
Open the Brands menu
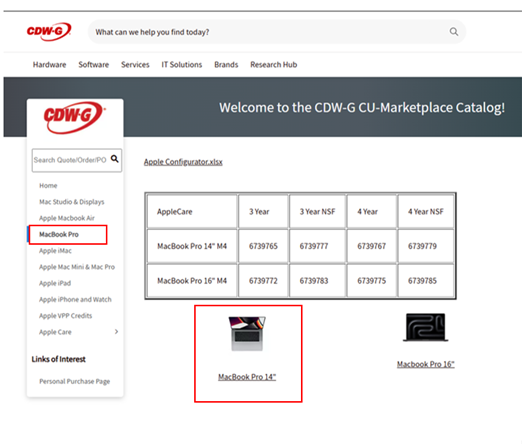[x=226, y=65]
